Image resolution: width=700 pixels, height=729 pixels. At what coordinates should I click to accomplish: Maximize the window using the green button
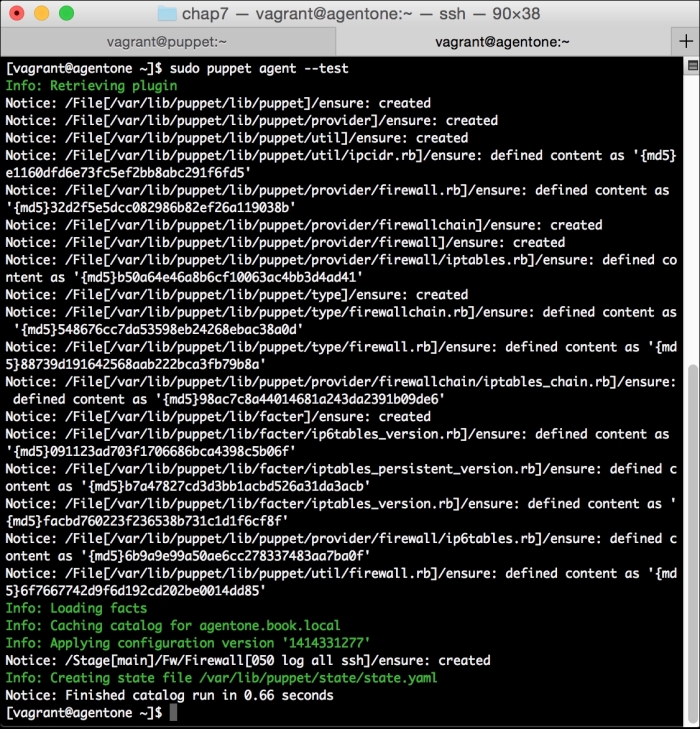66,13
